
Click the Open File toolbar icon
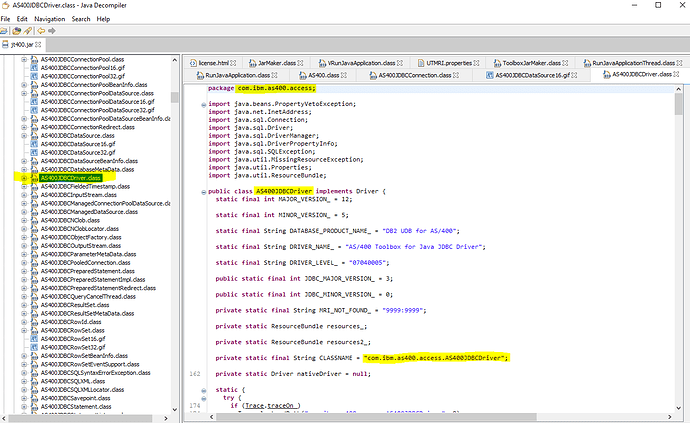pos(4,31)
